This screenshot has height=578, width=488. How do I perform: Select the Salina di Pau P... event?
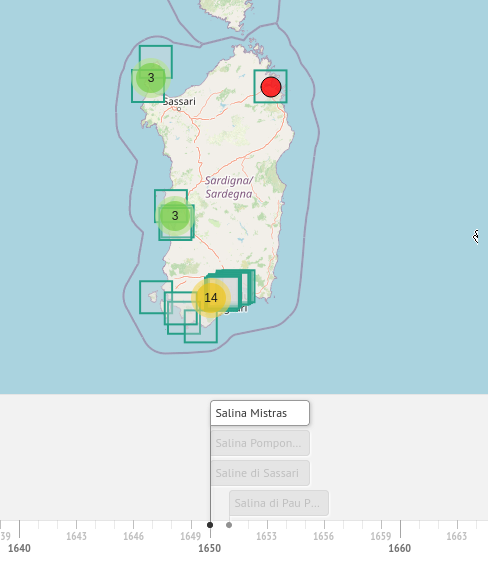(279, 503)
